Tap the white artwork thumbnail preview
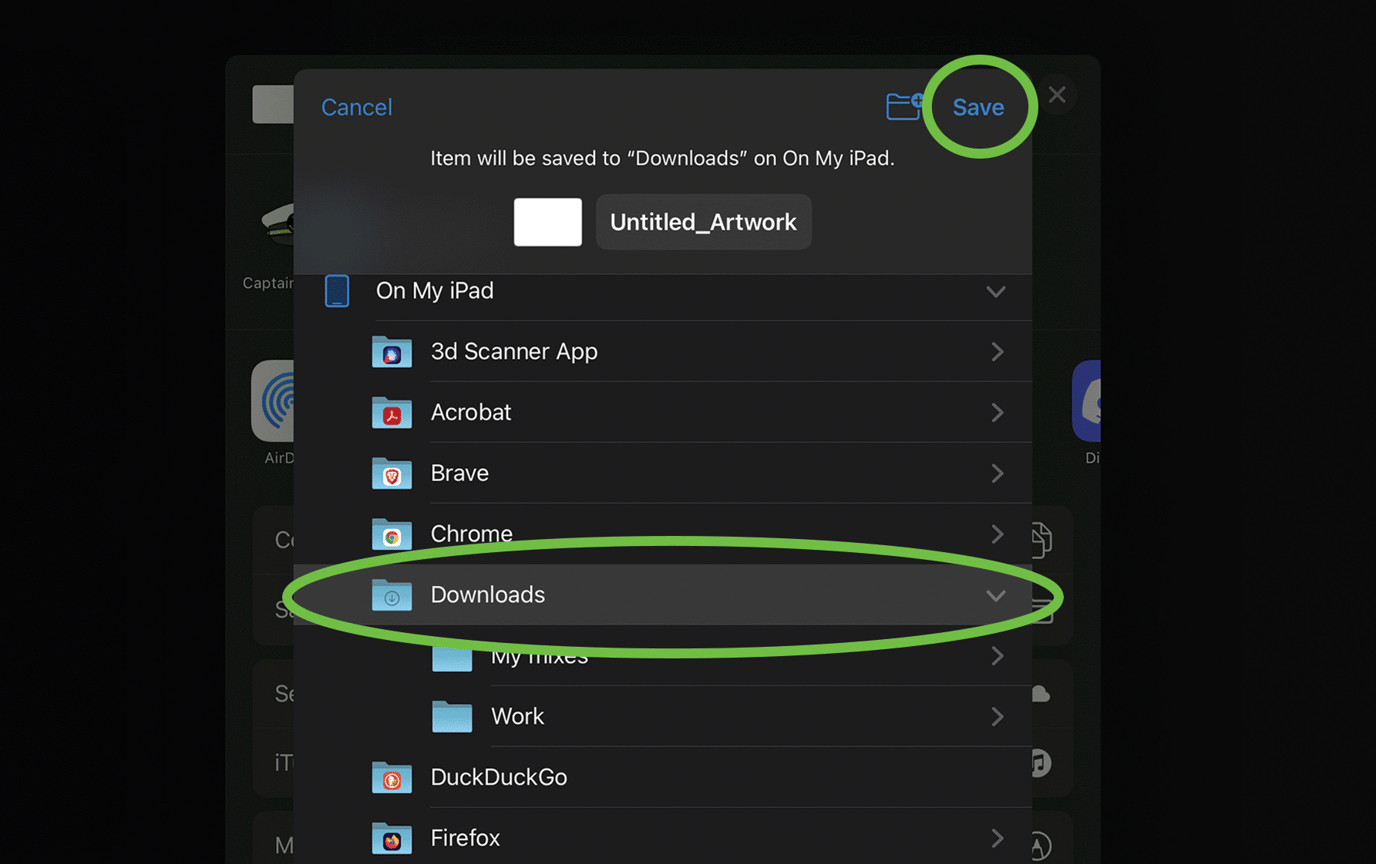The width and height of the screenshot is (1376, 864). pyautogui.click(x=548, y=222)
